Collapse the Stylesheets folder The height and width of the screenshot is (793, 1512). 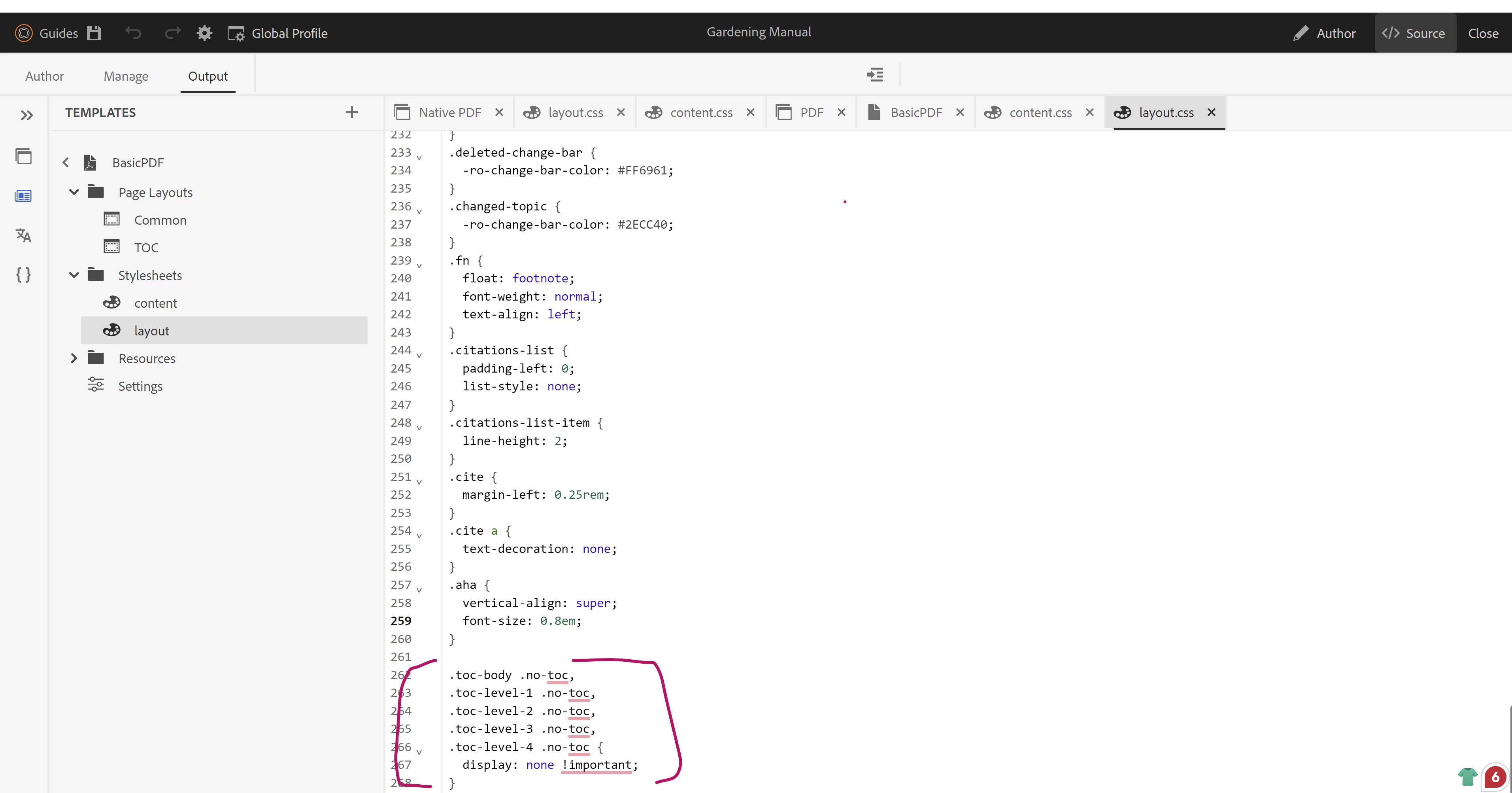(x=74, y=275)
